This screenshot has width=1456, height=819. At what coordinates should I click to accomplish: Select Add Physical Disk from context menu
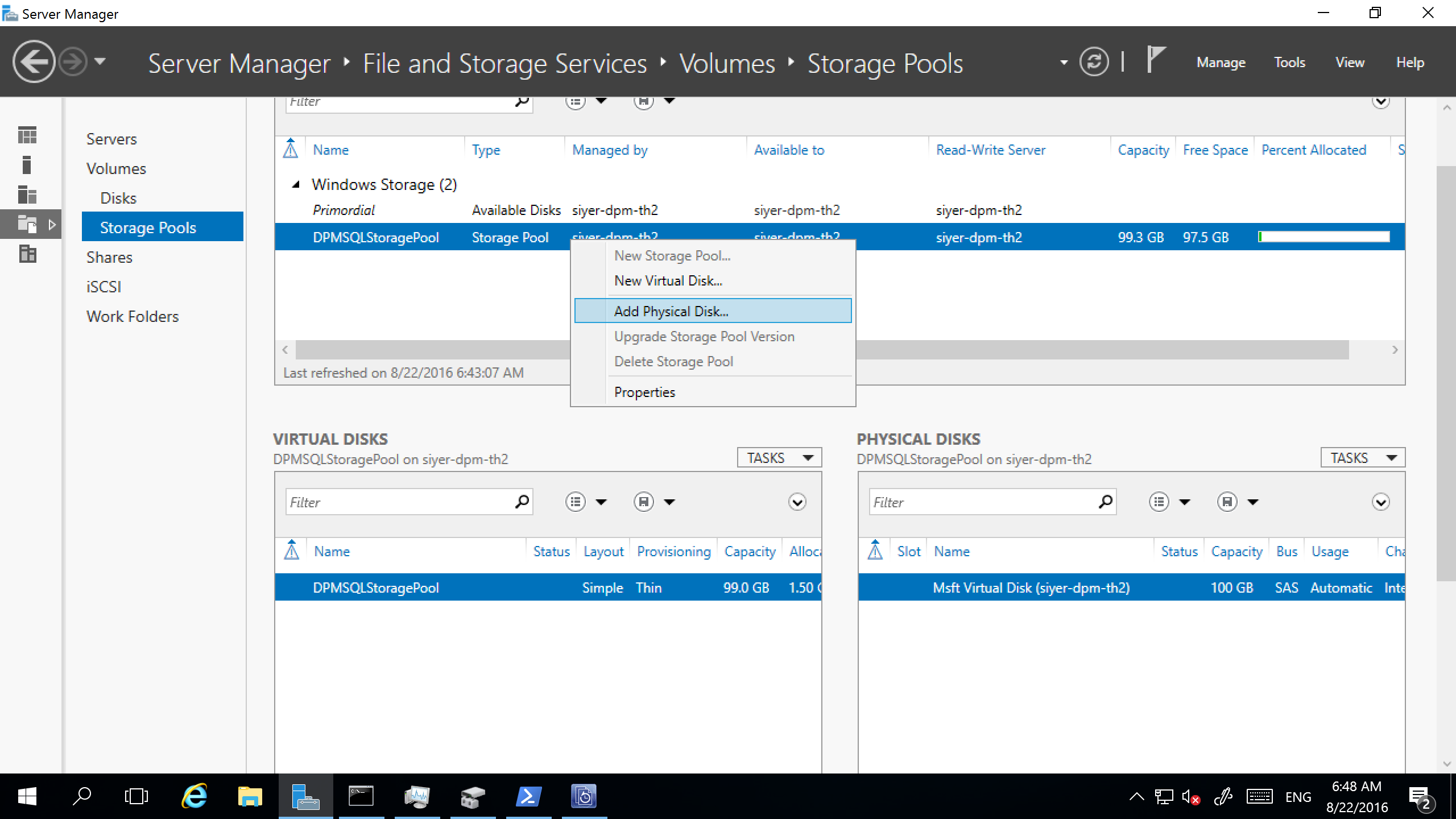(x=670, y=310)
